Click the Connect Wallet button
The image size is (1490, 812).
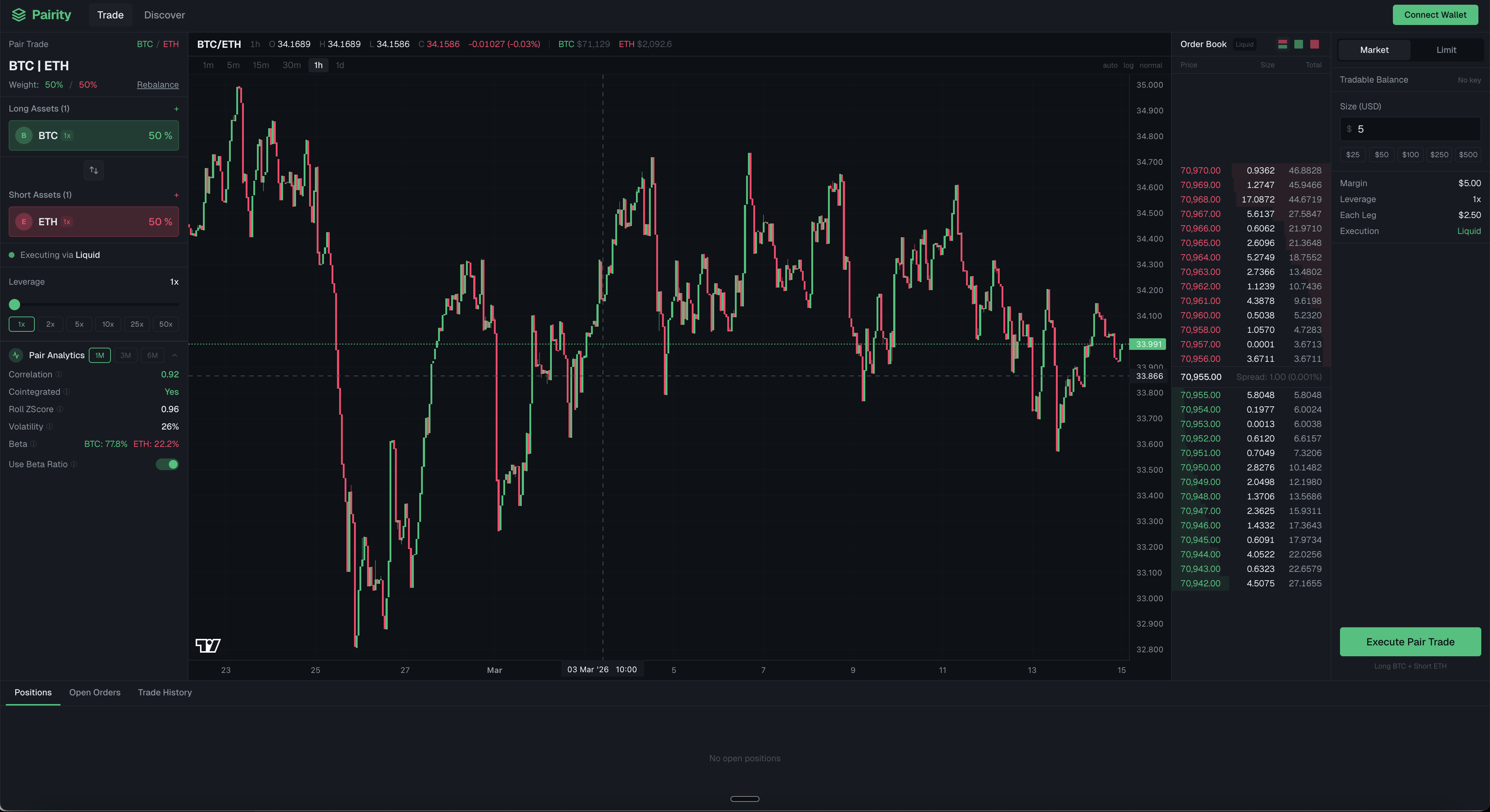pyautogui.click(x=1435, y=15)
